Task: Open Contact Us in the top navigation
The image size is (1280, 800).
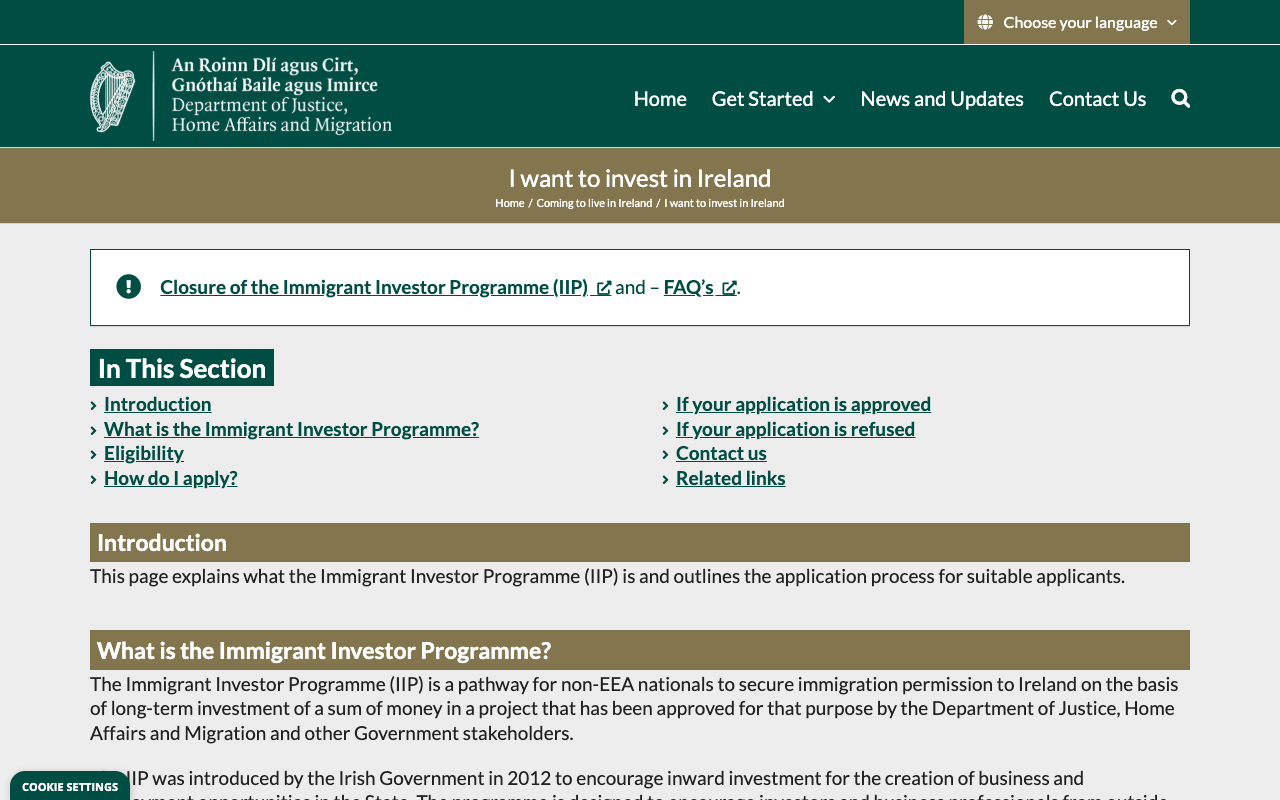Action: pyautogui.click(x=1097, y=98)
